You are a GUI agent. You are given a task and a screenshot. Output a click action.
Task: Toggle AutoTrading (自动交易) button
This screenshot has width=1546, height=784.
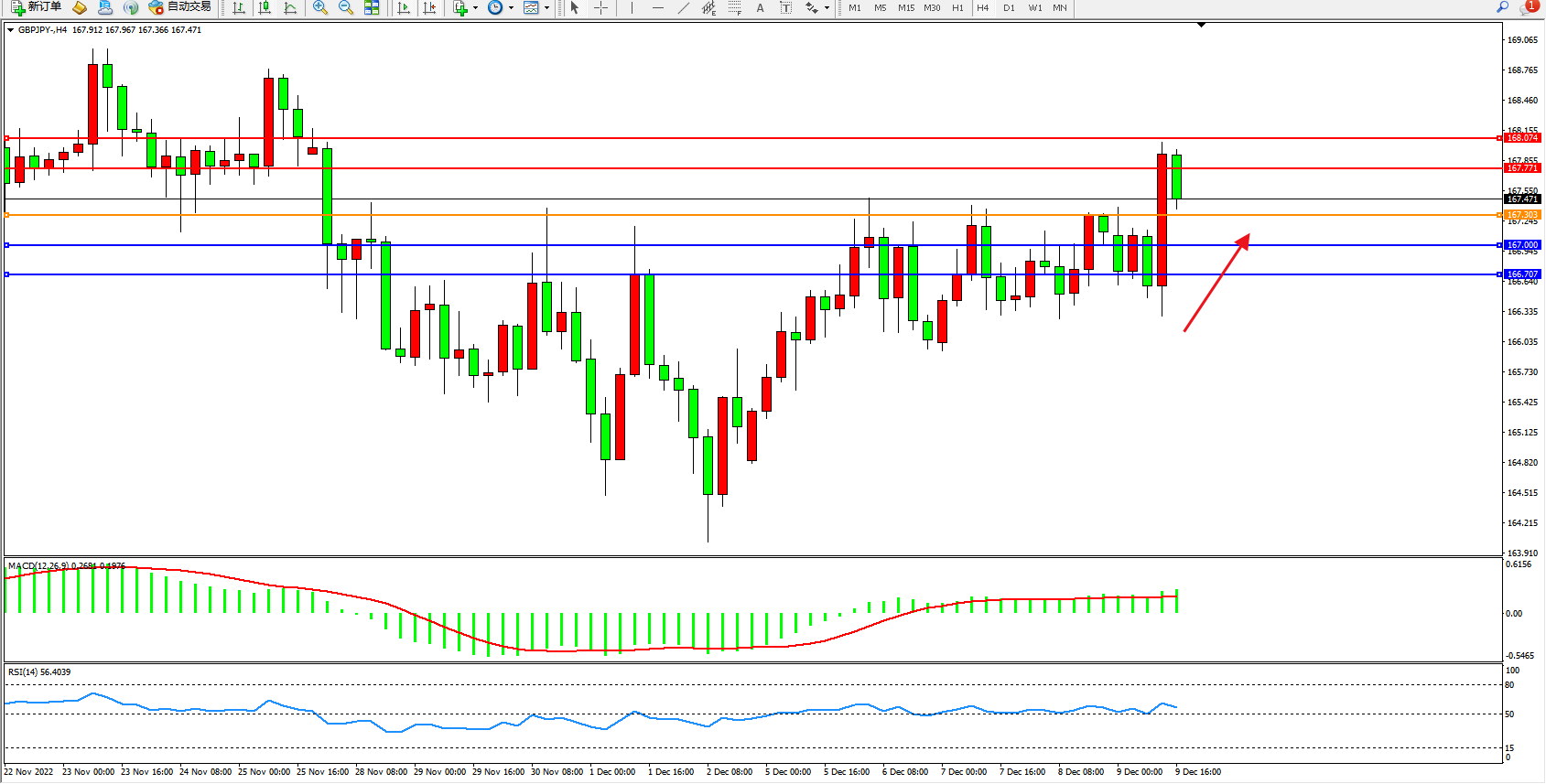coord(180,7)
